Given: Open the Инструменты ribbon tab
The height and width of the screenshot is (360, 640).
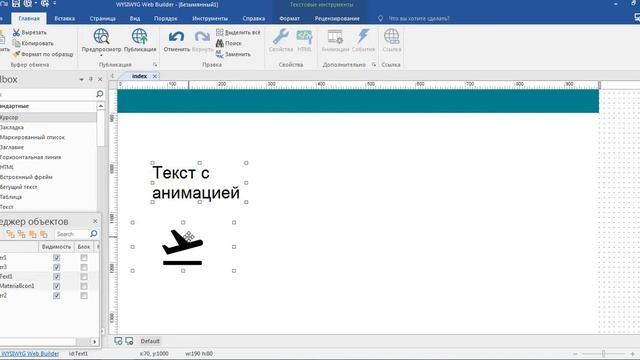Looking at the screenshot, I should tap(210, 18).
